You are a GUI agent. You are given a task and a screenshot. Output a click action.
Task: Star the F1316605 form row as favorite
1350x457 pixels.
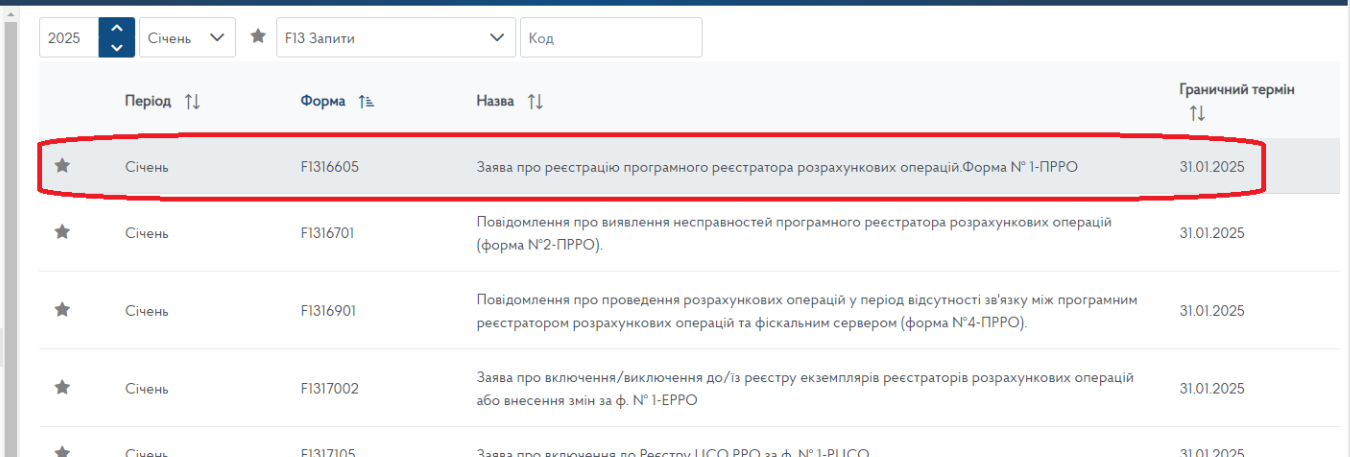pos(62,166)
